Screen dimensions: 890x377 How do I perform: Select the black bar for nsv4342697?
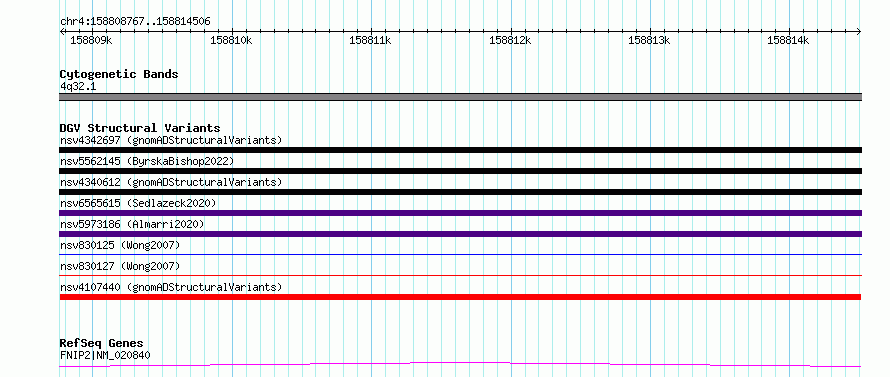460,150
